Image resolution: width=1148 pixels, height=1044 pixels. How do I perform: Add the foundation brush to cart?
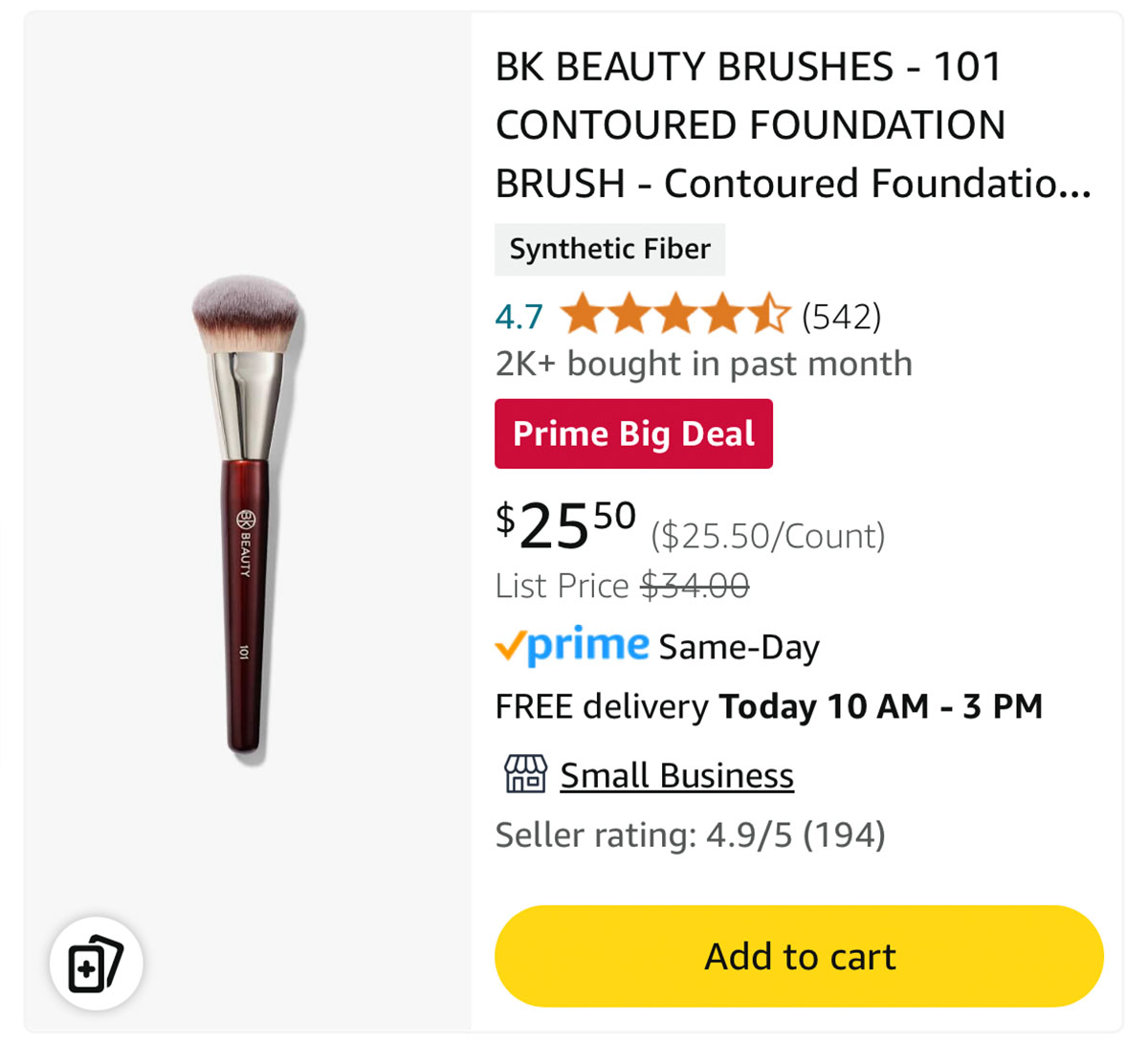799,956
